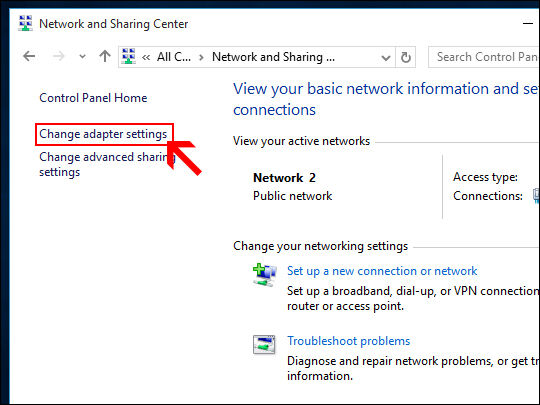Screen dimensions: 540x405
Task: Expand the double-chevron breadcrumb overflow
Action: [146, 57]
